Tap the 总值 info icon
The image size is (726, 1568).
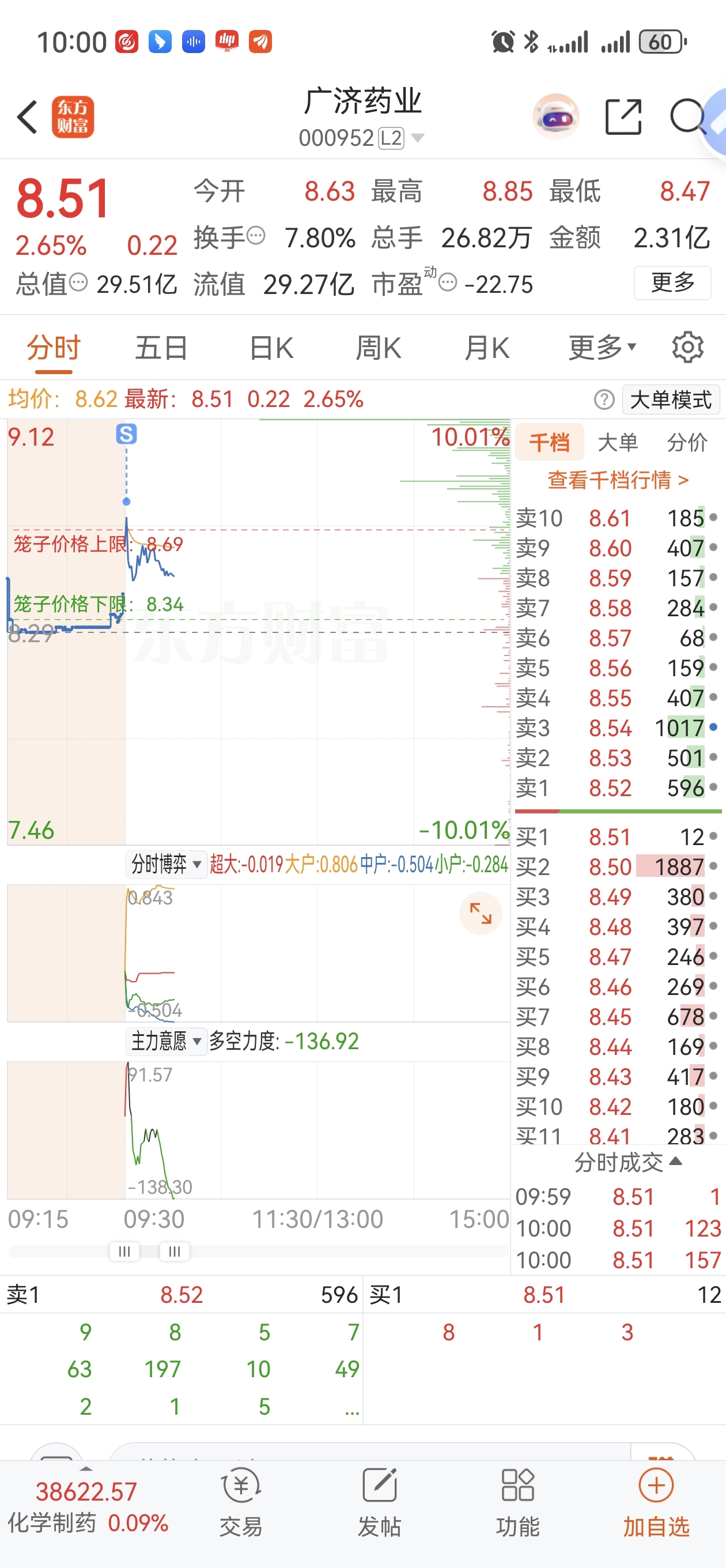coord(78,282)
